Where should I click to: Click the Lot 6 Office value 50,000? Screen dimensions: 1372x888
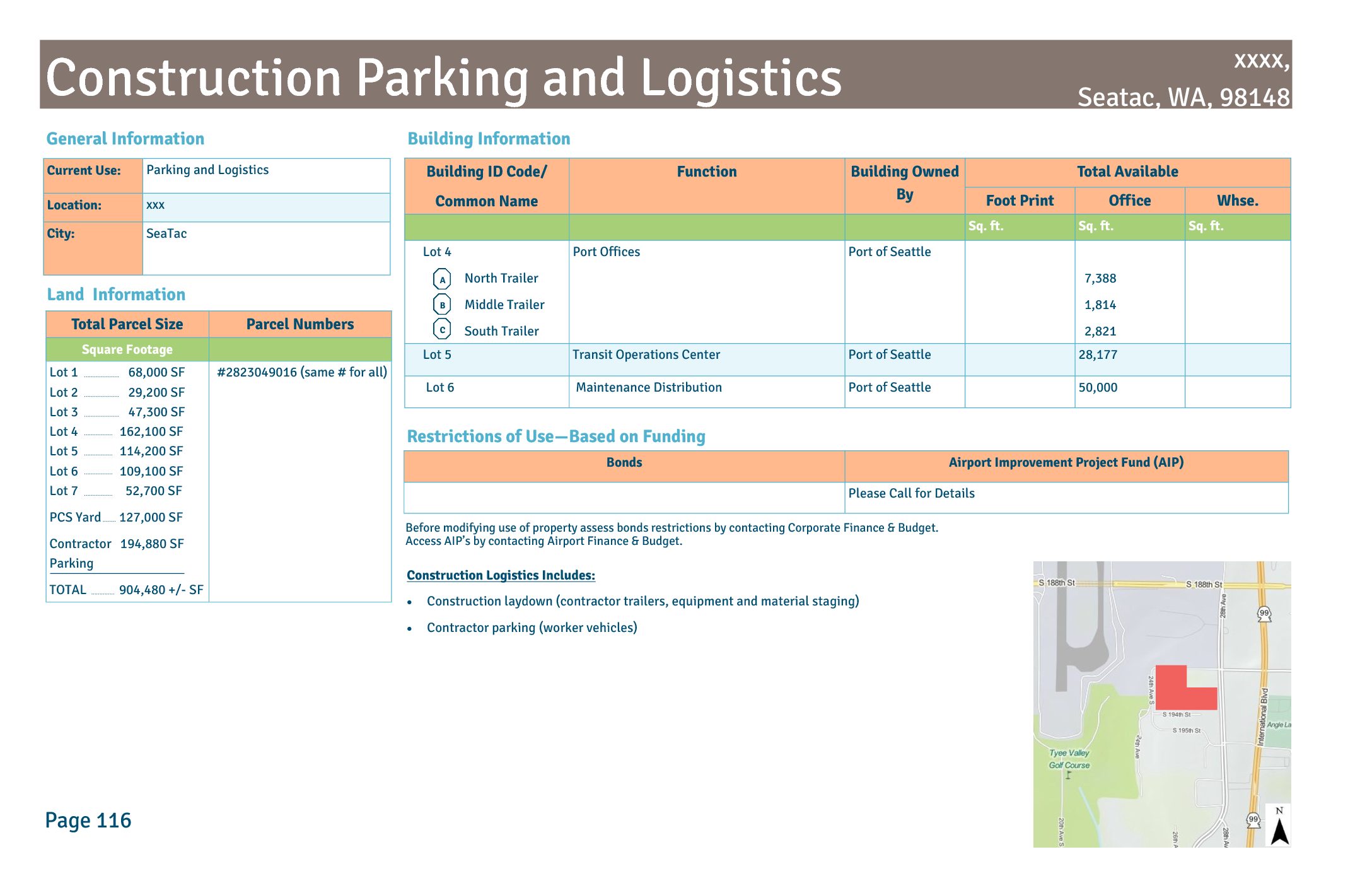(x=1098, y=387)
